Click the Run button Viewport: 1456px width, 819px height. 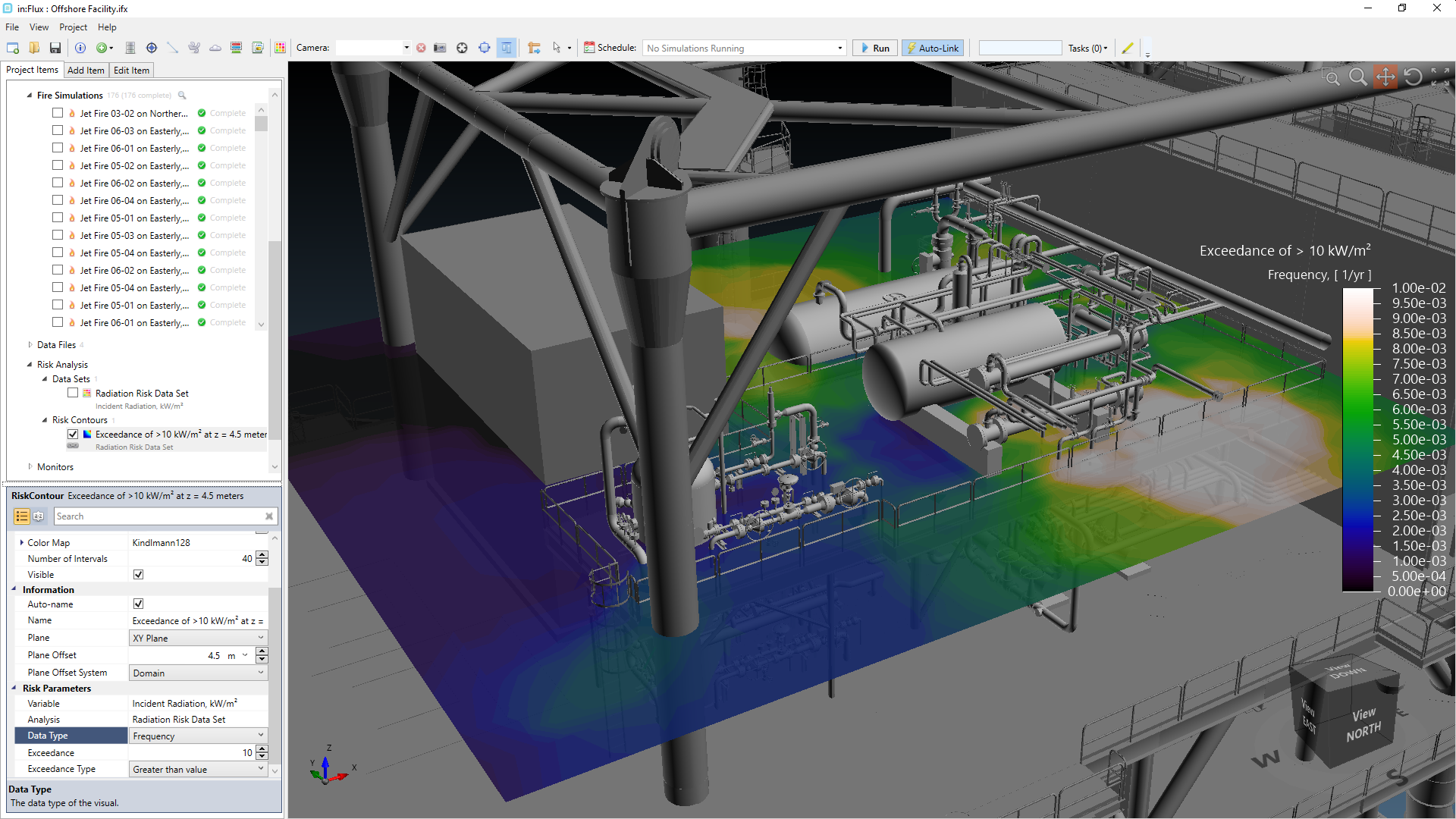[x=874, y=48]
